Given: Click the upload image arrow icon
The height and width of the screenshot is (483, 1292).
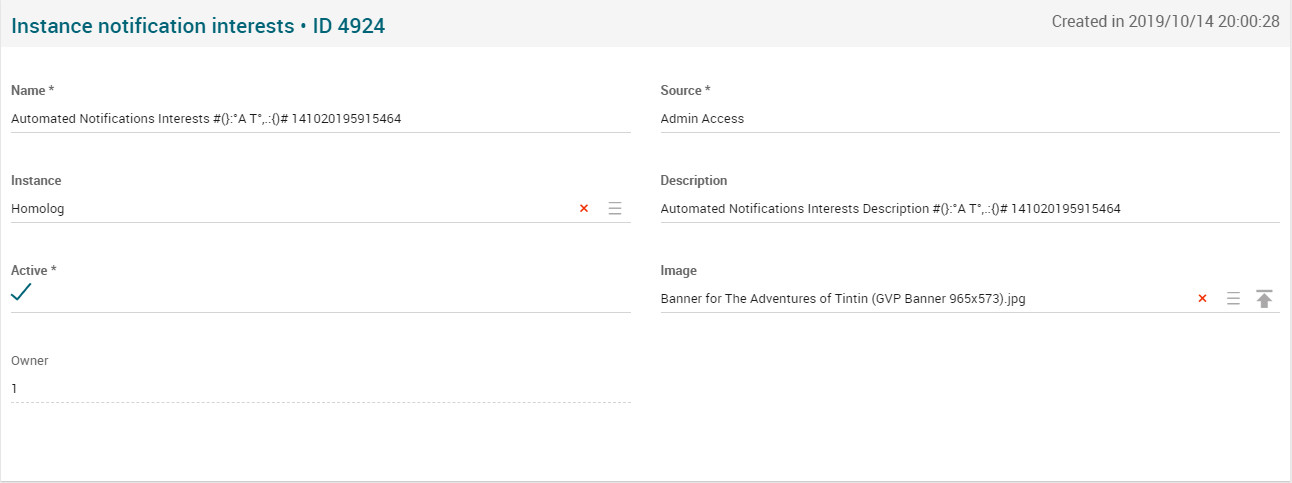Looking at the screenshot, I should point(1264,299).
